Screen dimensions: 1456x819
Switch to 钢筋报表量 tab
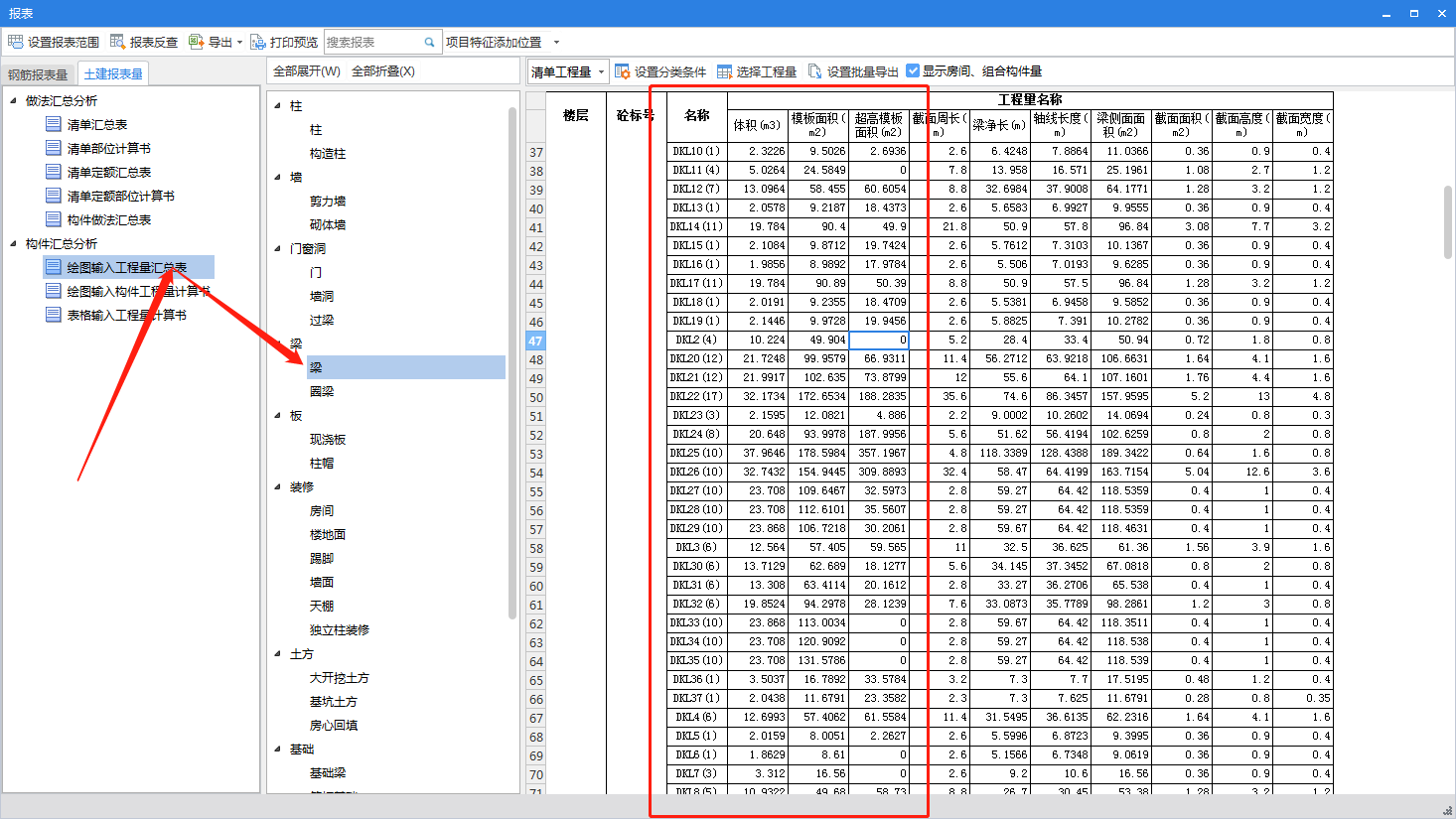tap(39, 74)
